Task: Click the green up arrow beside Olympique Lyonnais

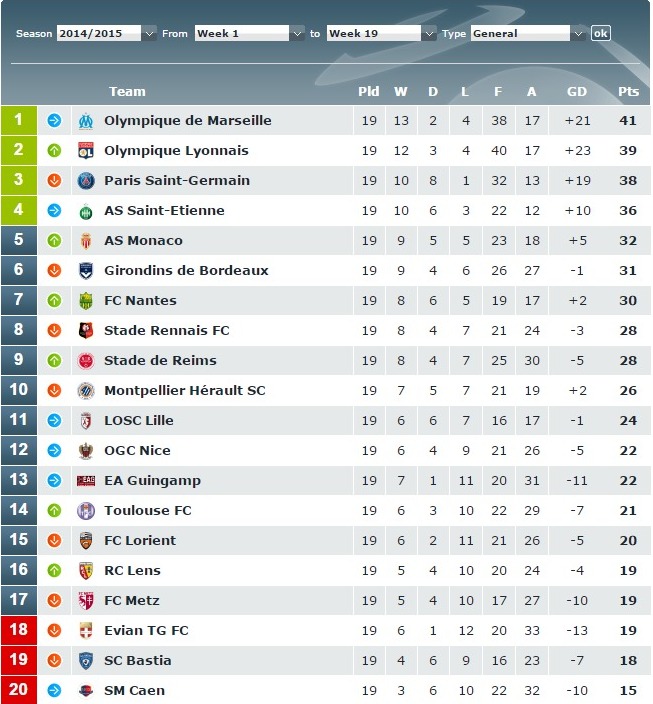Action: pyautogui.click(x=54, y=151)
